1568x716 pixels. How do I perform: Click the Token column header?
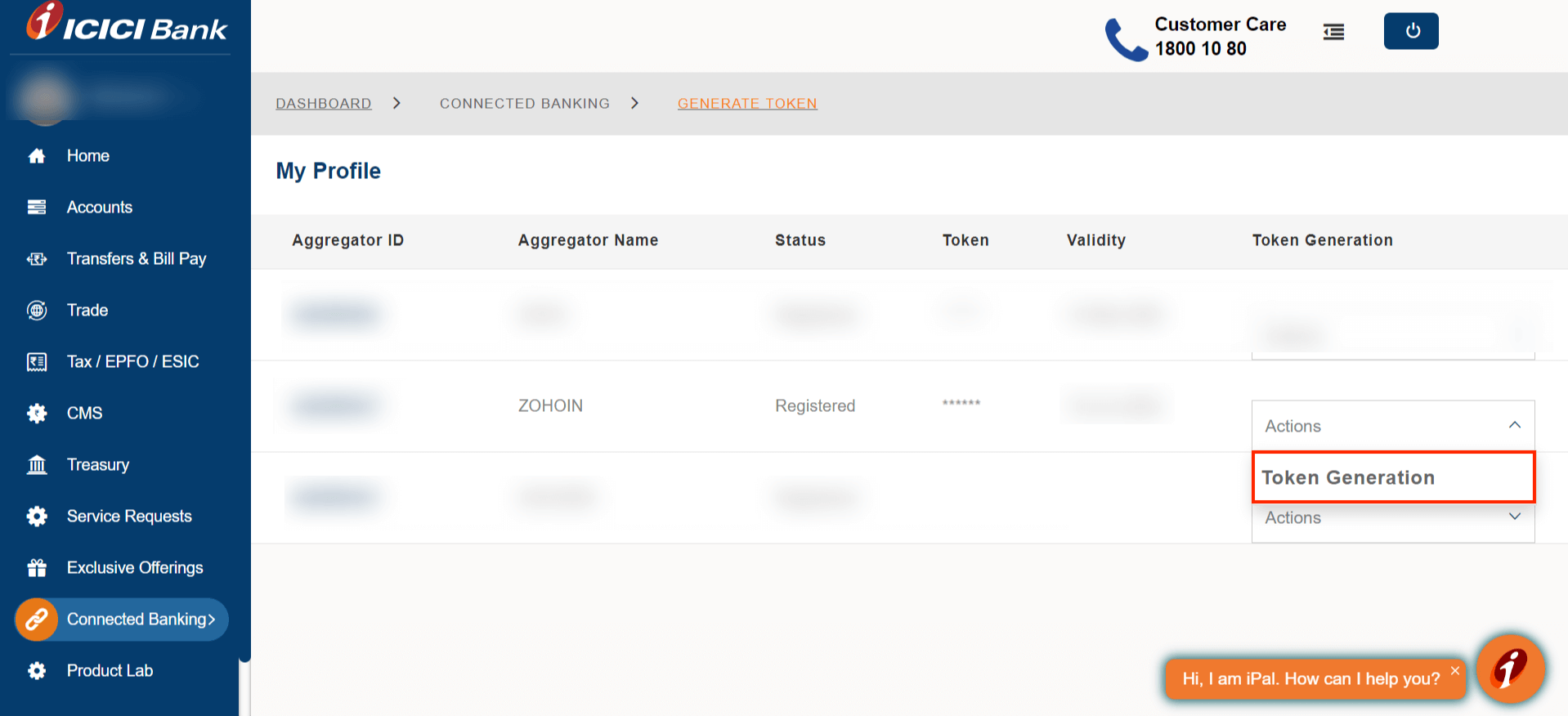click(x=965, y=240)
